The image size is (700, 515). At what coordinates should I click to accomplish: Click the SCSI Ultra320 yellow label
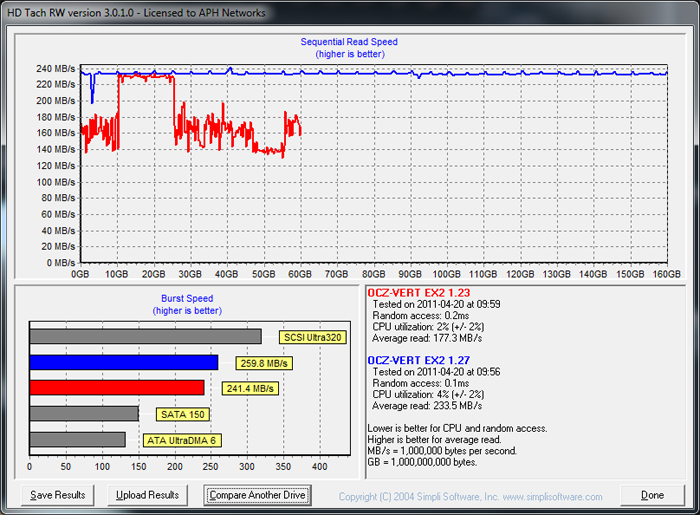pos(313,337)
